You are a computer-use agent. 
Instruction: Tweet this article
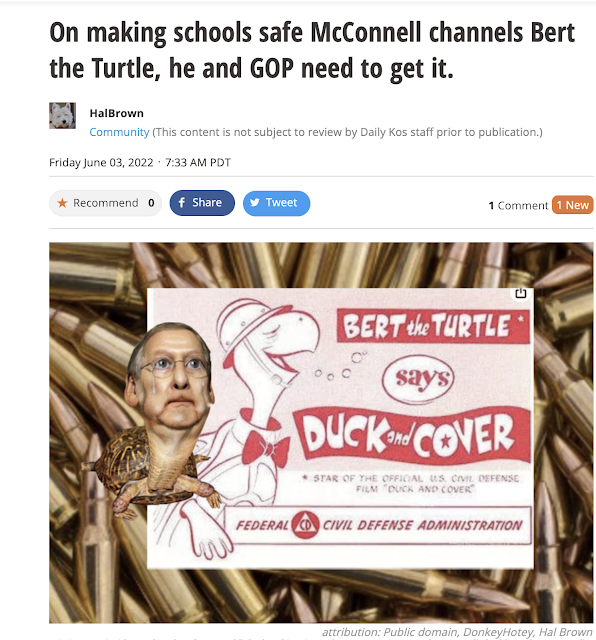click(x=276, y=203)
